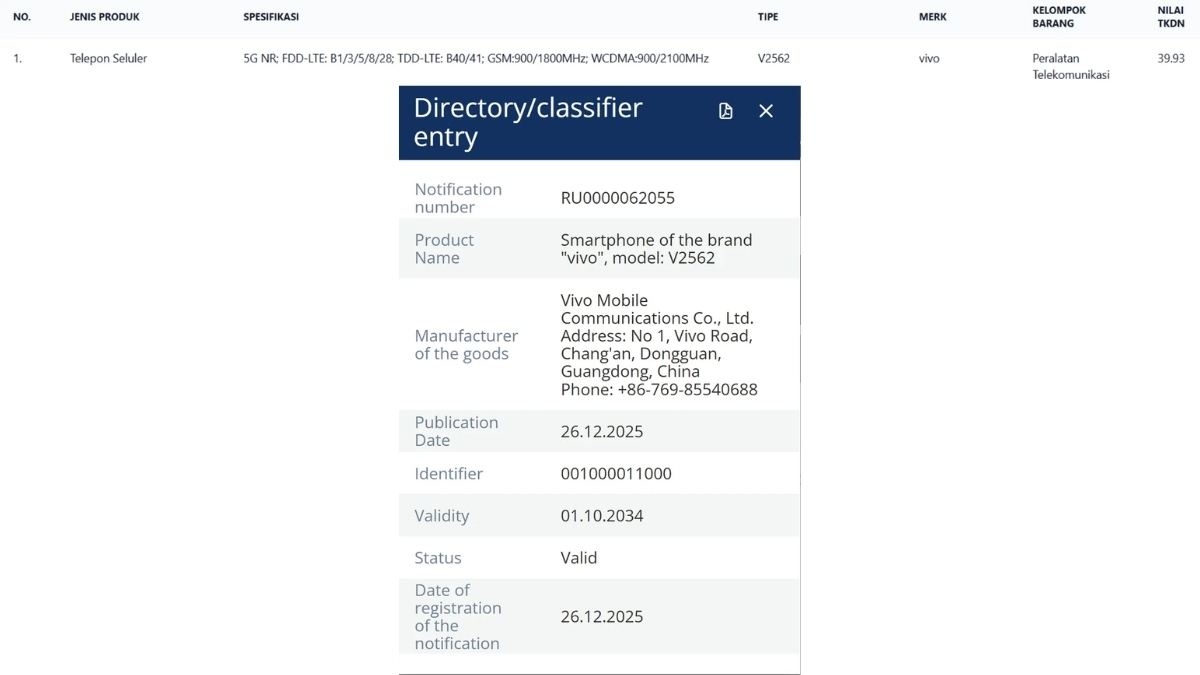The width and height of the screenshot is (1200, 675).
Task: Select the 5G NR specification cell
Action: pos(476,59)
